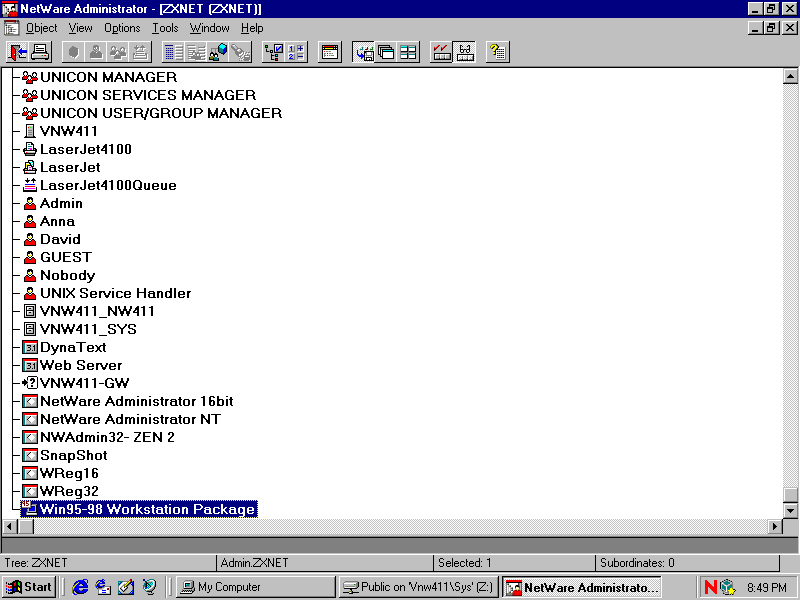800x600 pixels.
Task: Click the Cascade windows toolbar icon
Action: pos(386,52)
